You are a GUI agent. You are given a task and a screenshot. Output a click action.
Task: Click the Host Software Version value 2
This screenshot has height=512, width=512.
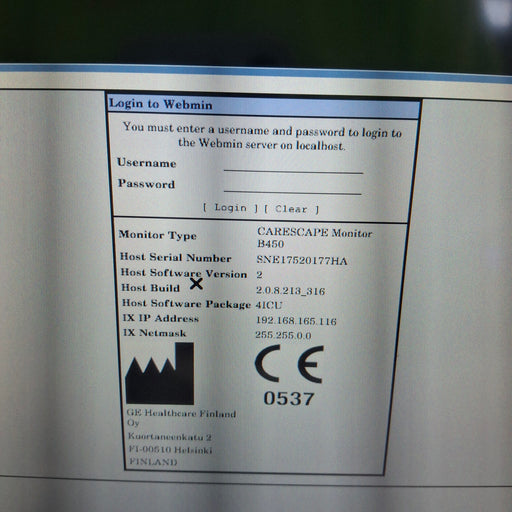pos(259,275)
